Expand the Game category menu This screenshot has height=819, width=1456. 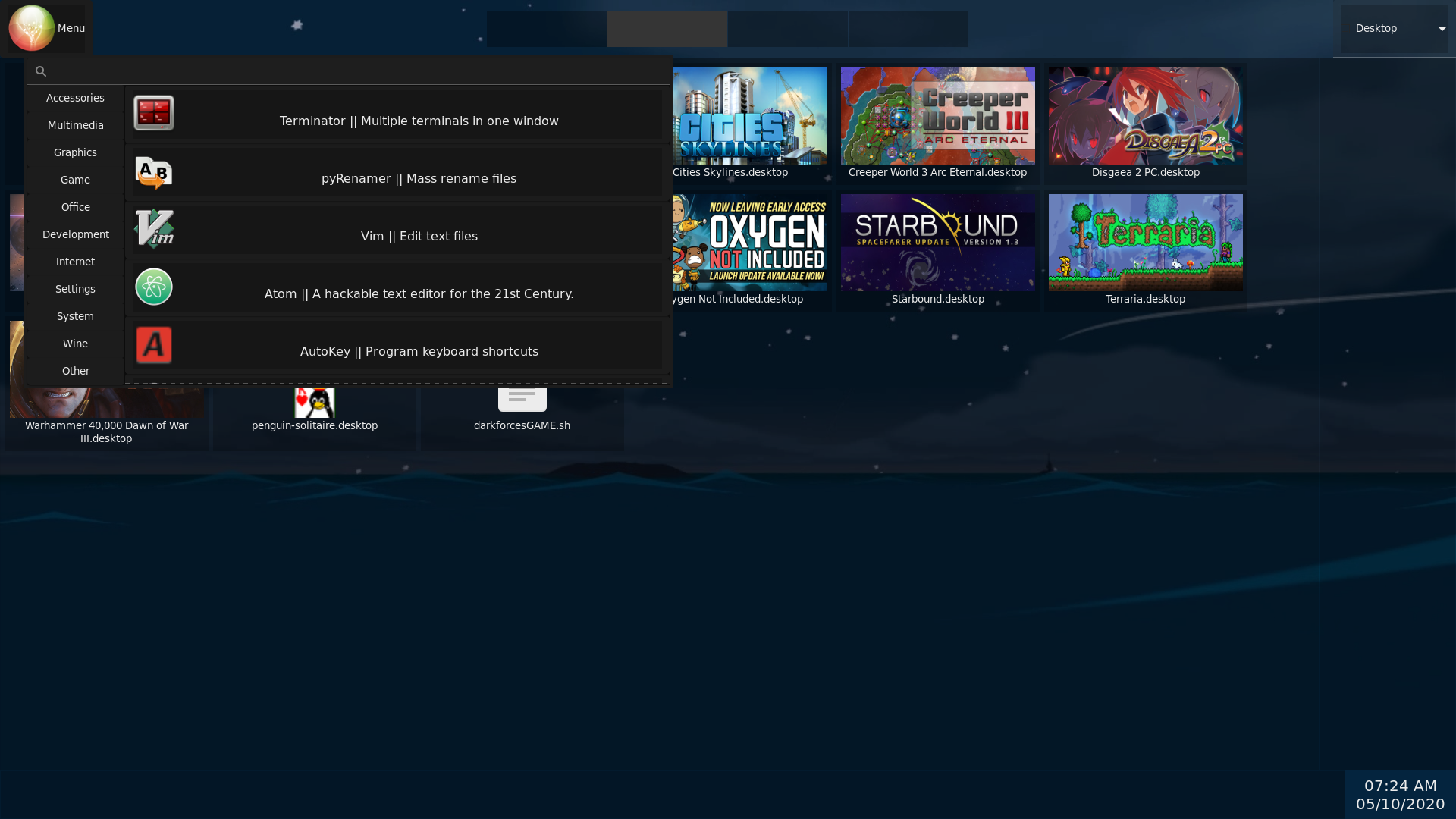click(x=75, y=179)
